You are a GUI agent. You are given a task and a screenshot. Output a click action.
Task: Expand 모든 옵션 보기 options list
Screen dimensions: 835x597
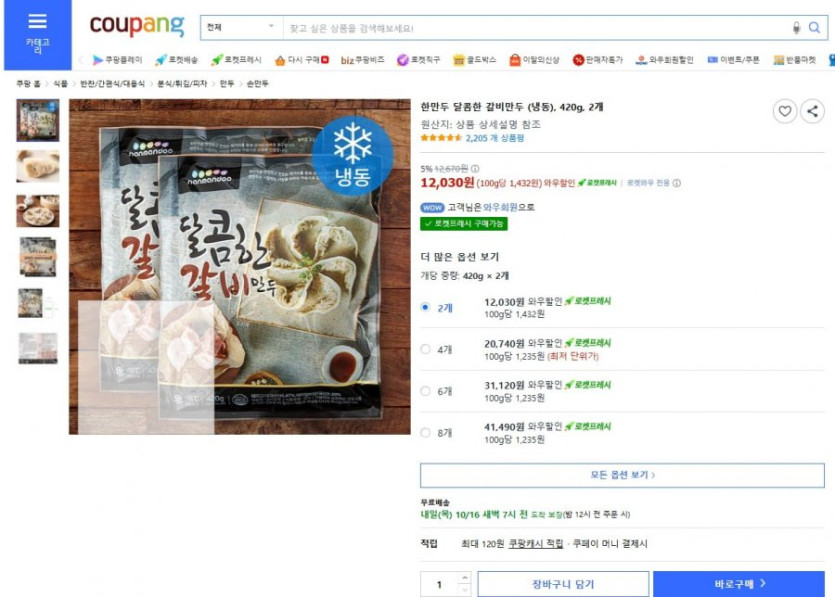click(622, 475)
